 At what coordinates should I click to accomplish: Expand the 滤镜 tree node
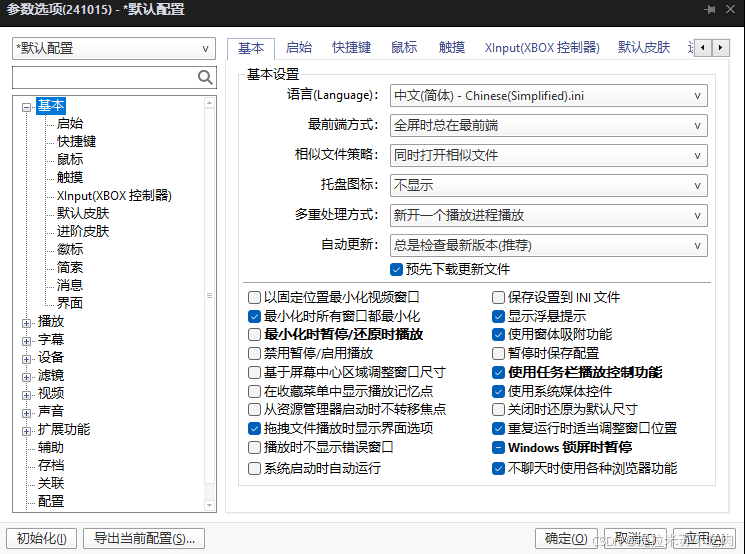(x=27, y=377)
